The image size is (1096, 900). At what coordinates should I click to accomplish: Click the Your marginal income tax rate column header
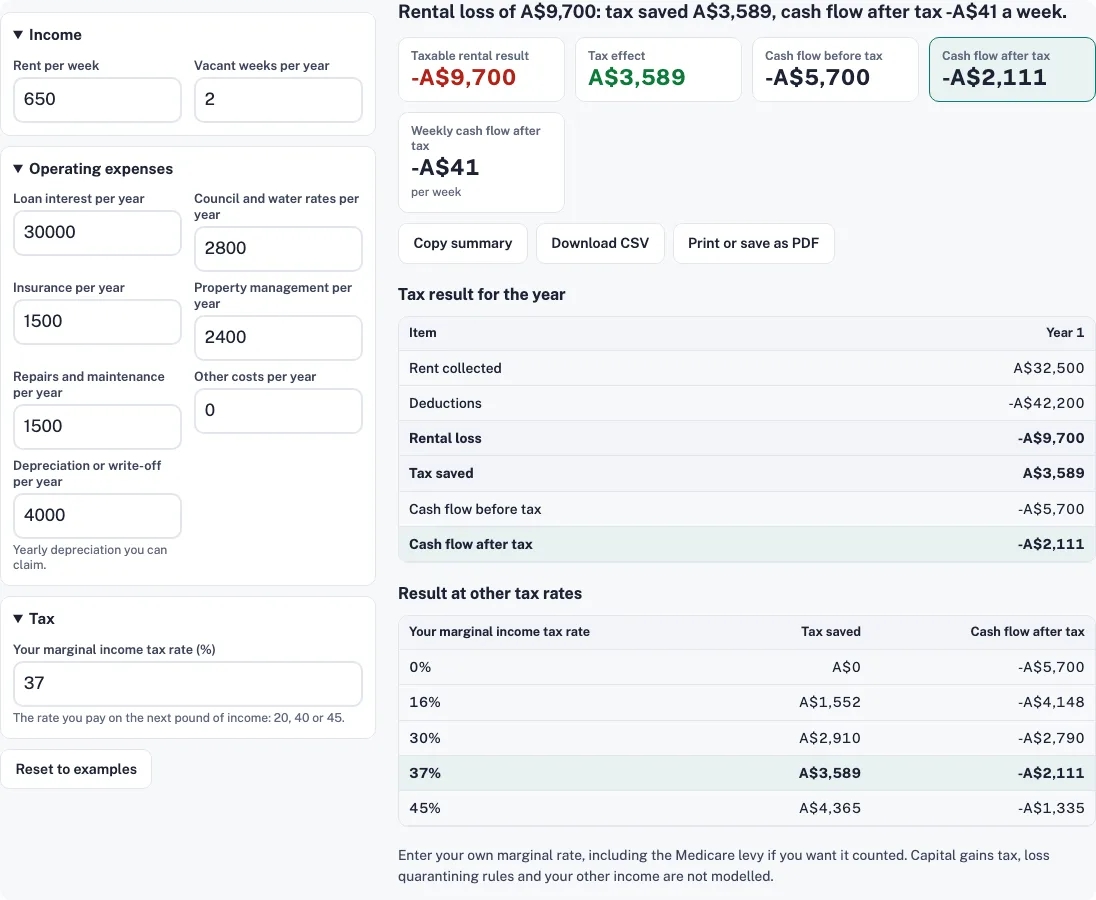point(499,632)
